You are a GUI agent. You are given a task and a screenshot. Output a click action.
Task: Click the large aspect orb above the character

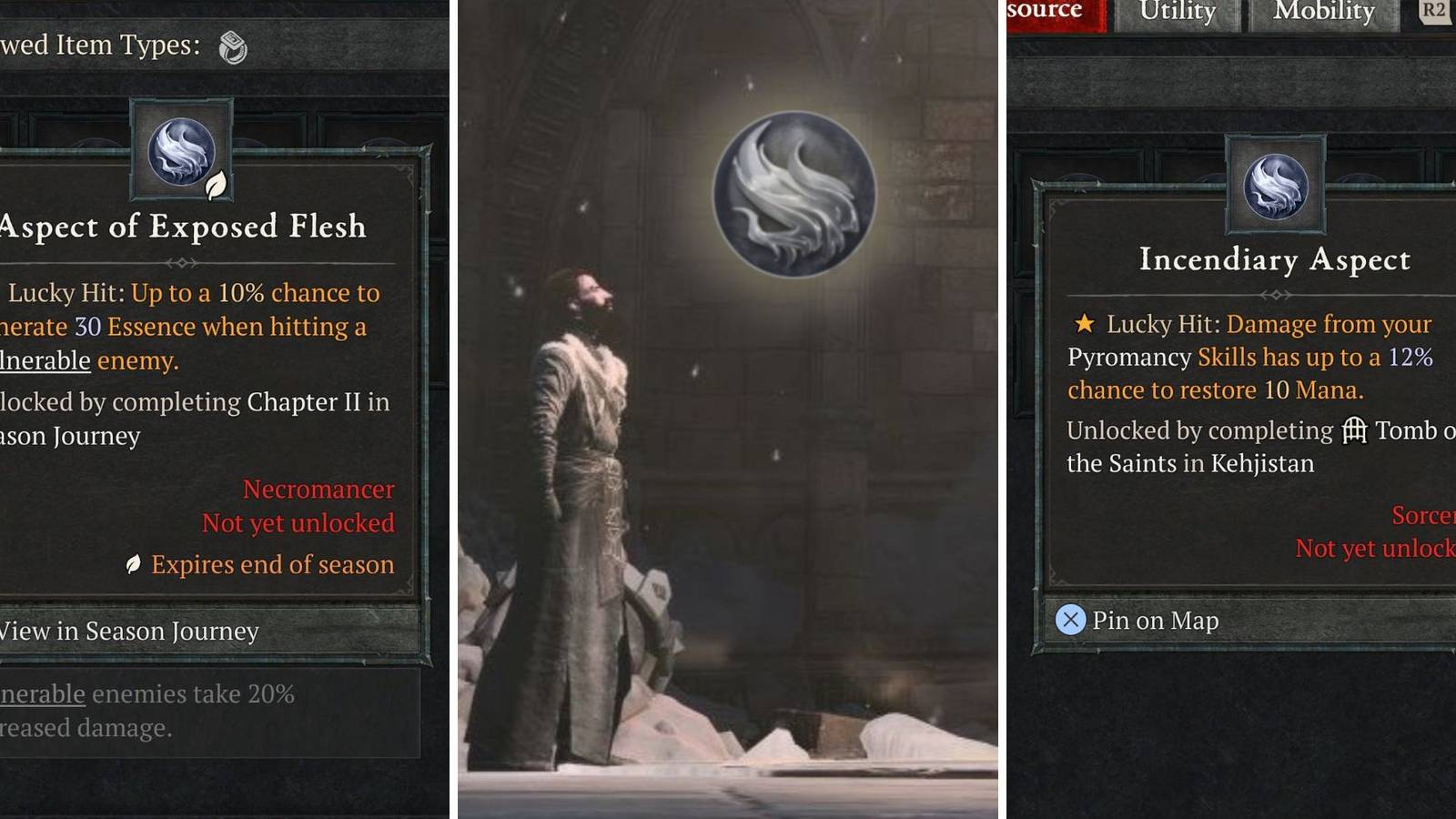[794, 194]
